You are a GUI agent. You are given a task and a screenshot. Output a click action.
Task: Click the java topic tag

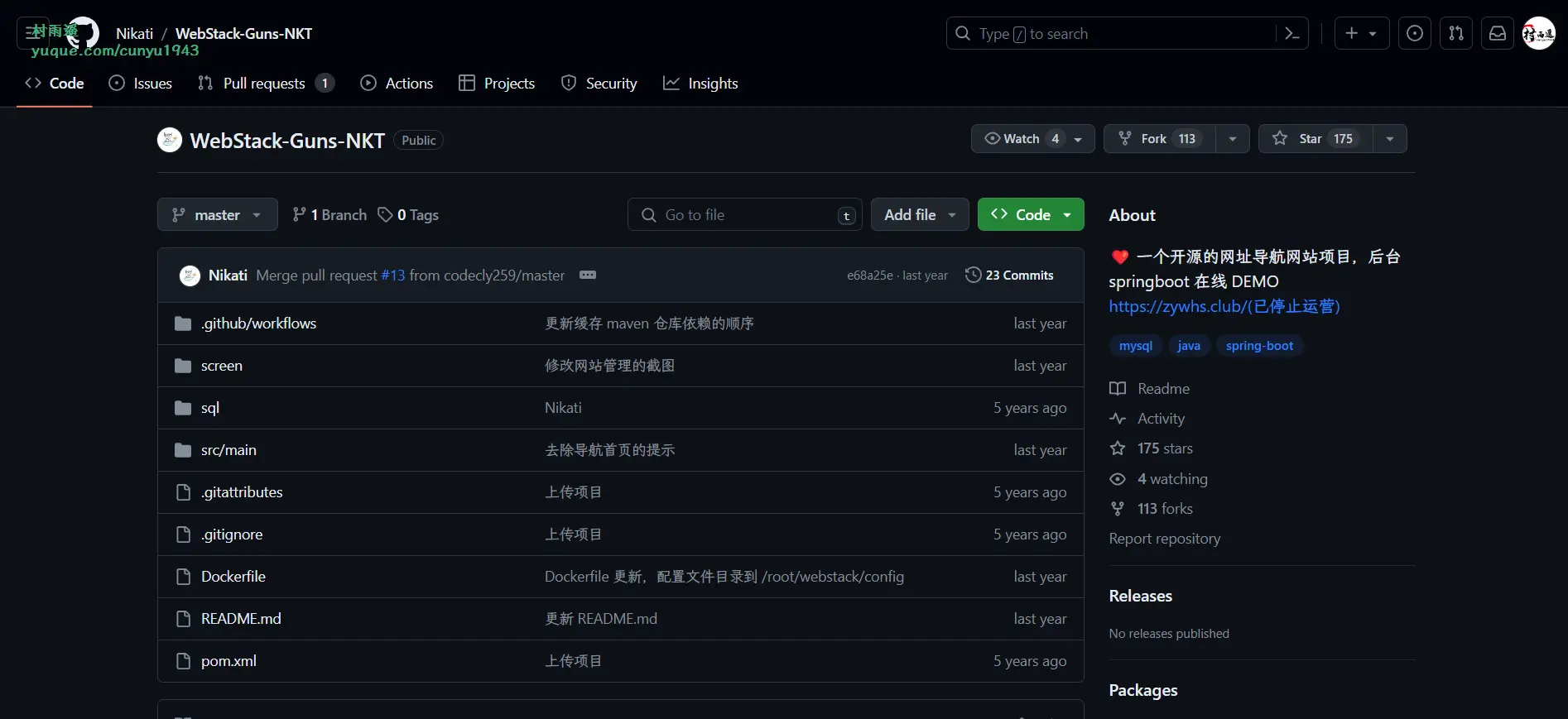(1189, 346)
